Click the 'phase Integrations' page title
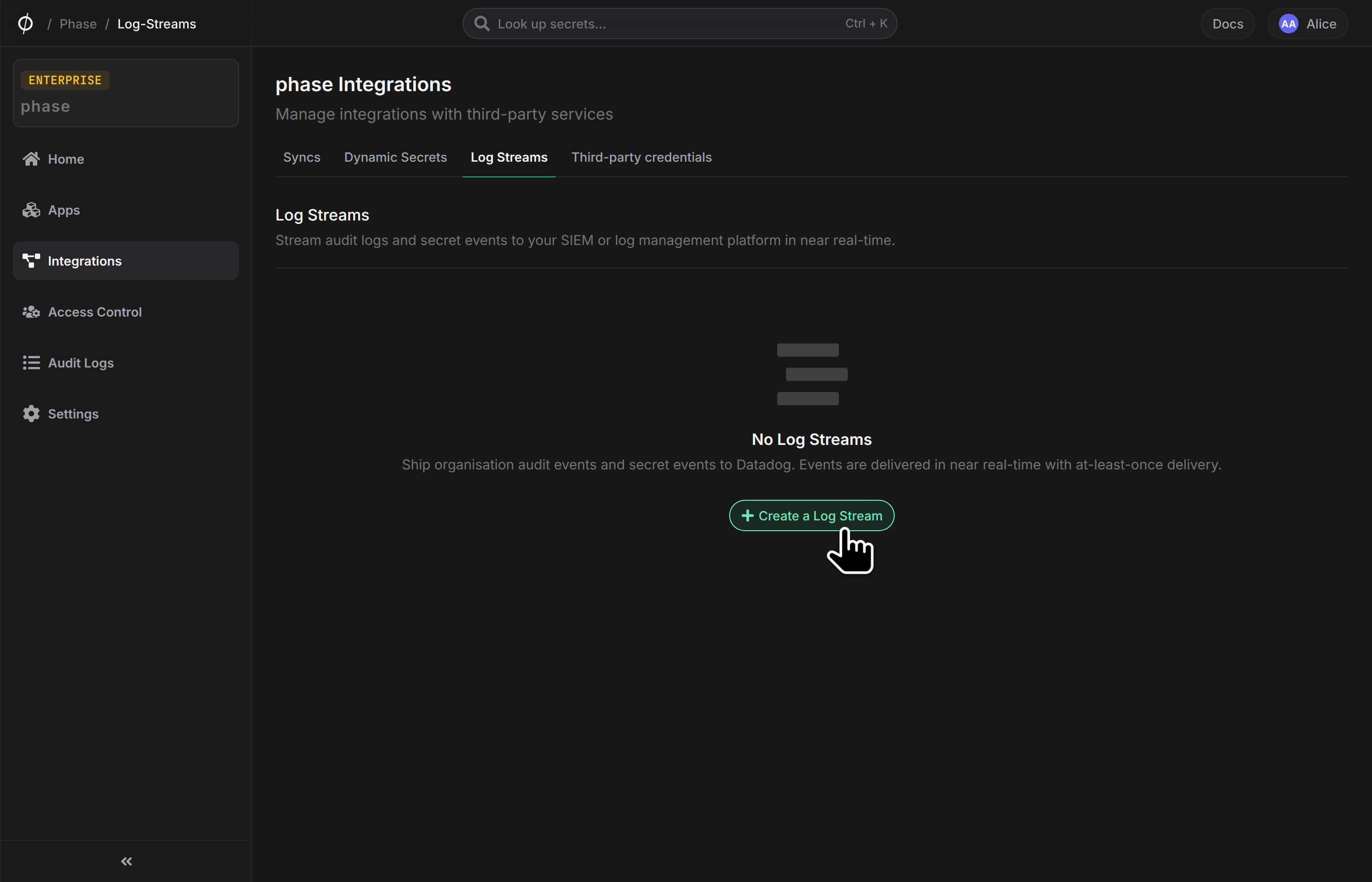Viewport: 1372px width, 882px height. 363,84
